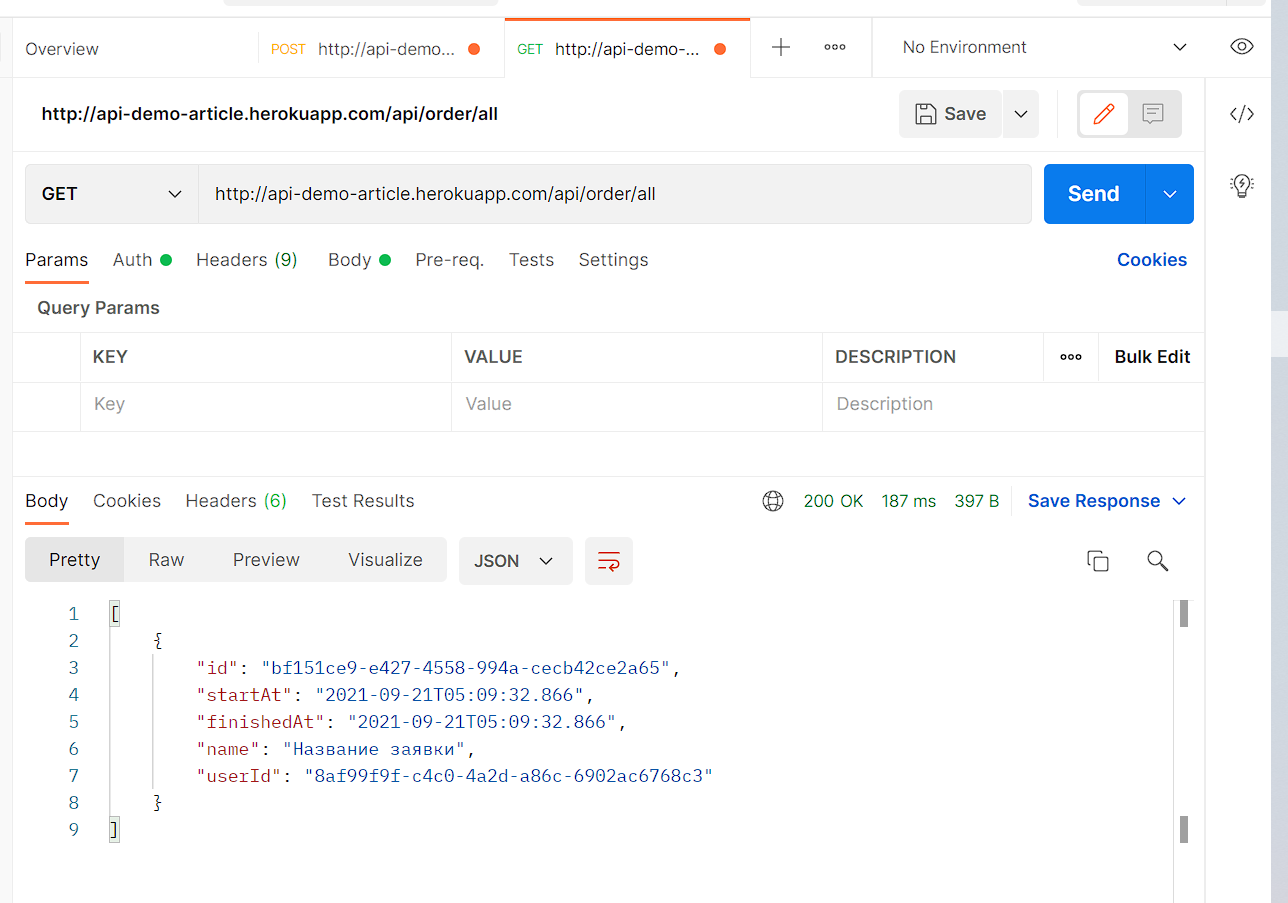
Task: Open the code snippet panel icon
Action: pos(1241,114)
